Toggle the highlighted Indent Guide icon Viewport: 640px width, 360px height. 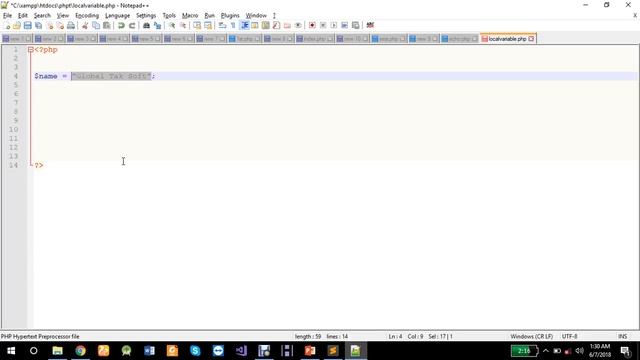244,25
